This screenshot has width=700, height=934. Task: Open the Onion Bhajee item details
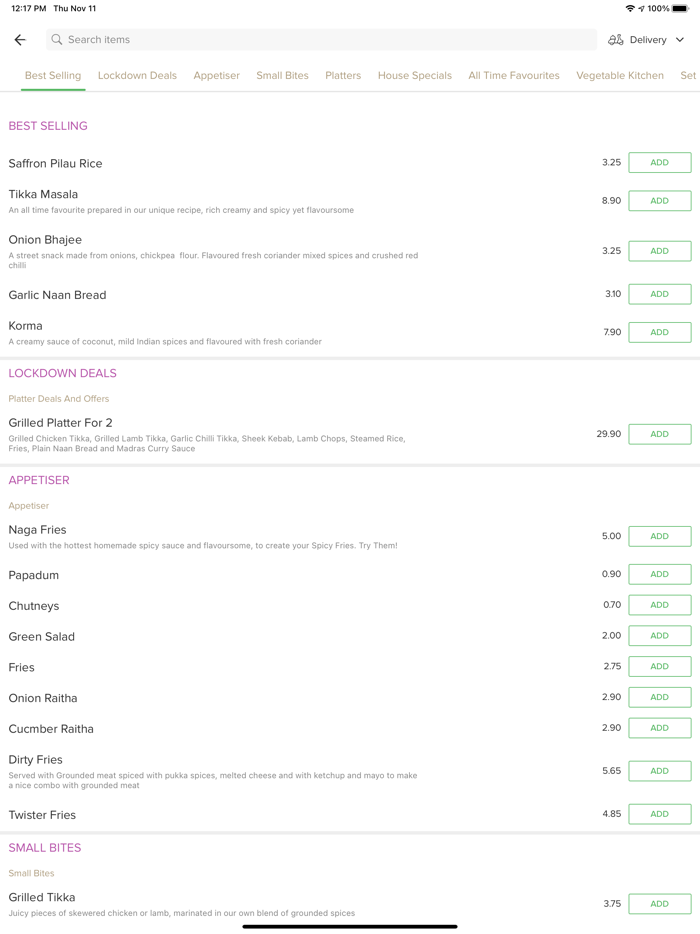[45, 240]
